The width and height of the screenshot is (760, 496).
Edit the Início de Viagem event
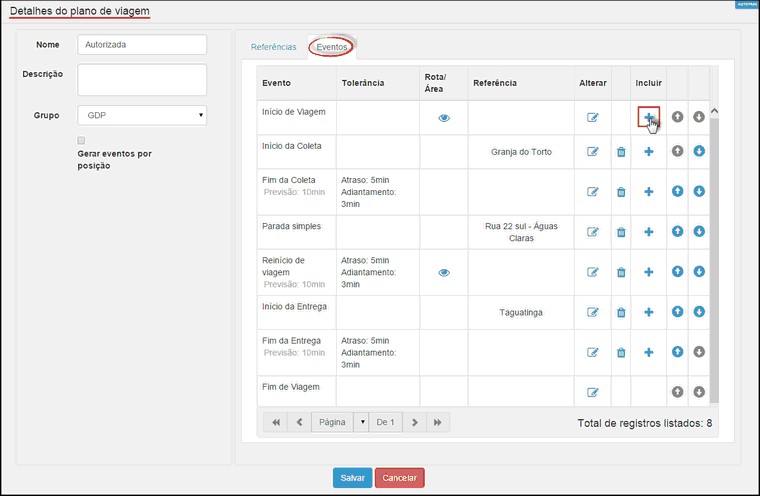[x=592, y=117]
